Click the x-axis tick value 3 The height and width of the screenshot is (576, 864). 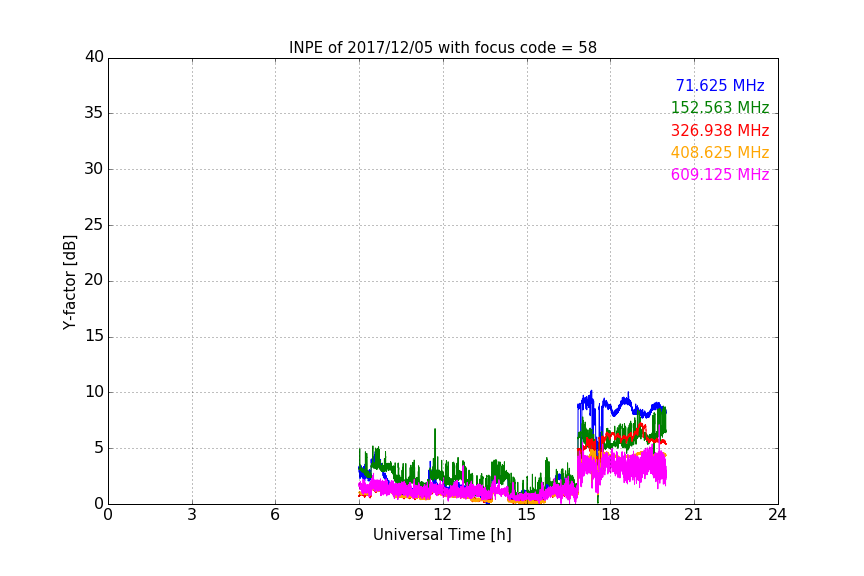[x=192, y=515]
